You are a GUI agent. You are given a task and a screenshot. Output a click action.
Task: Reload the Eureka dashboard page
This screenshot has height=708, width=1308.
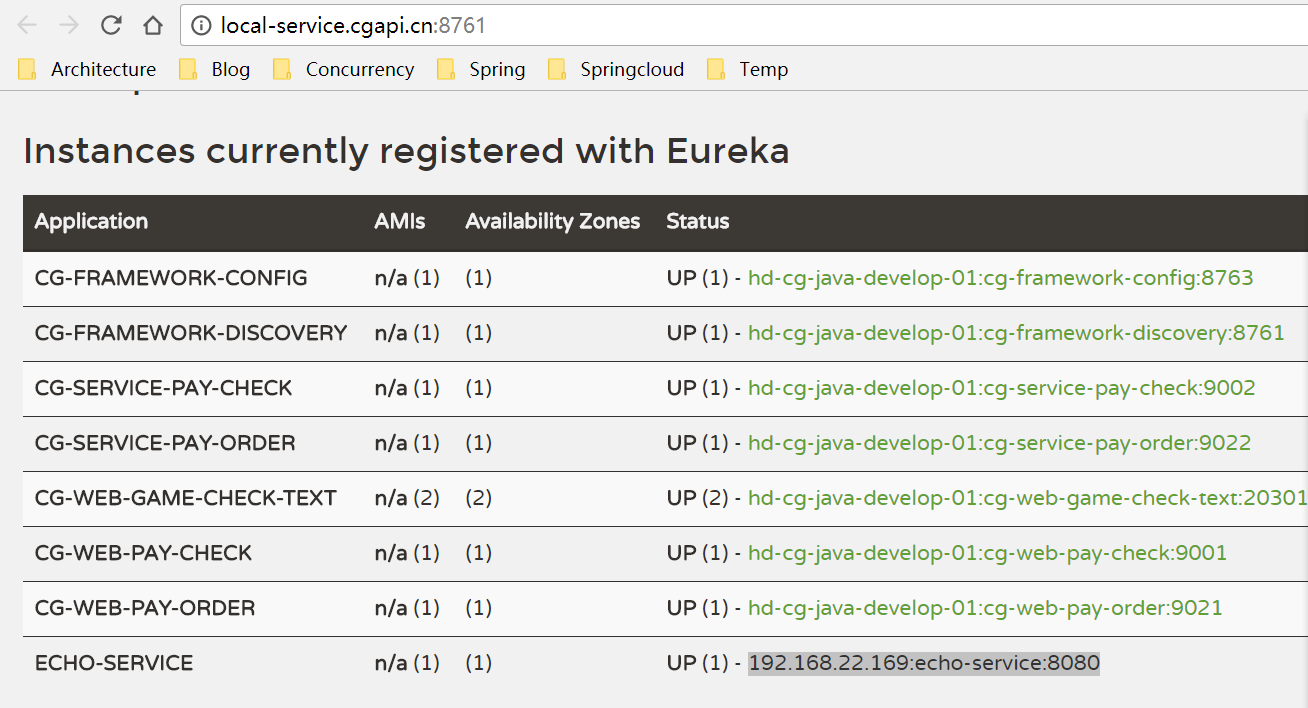point(110,24)
